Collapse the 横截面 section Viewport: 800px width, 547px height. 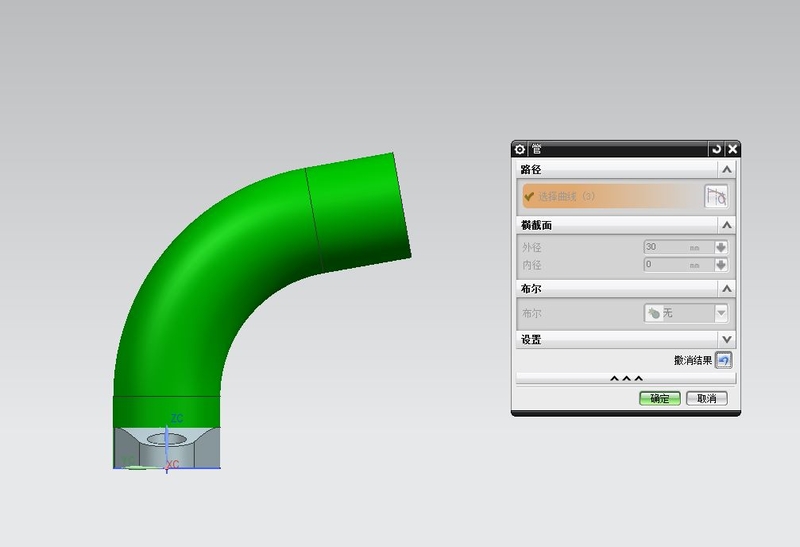727,225
